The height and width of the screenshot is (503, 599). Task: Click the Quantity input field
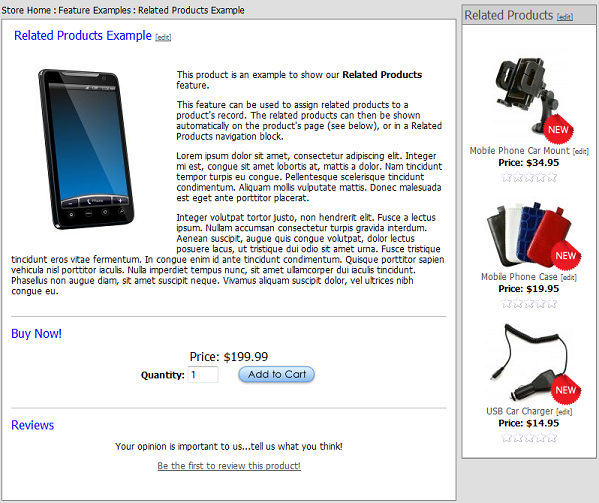coord(203,375)
